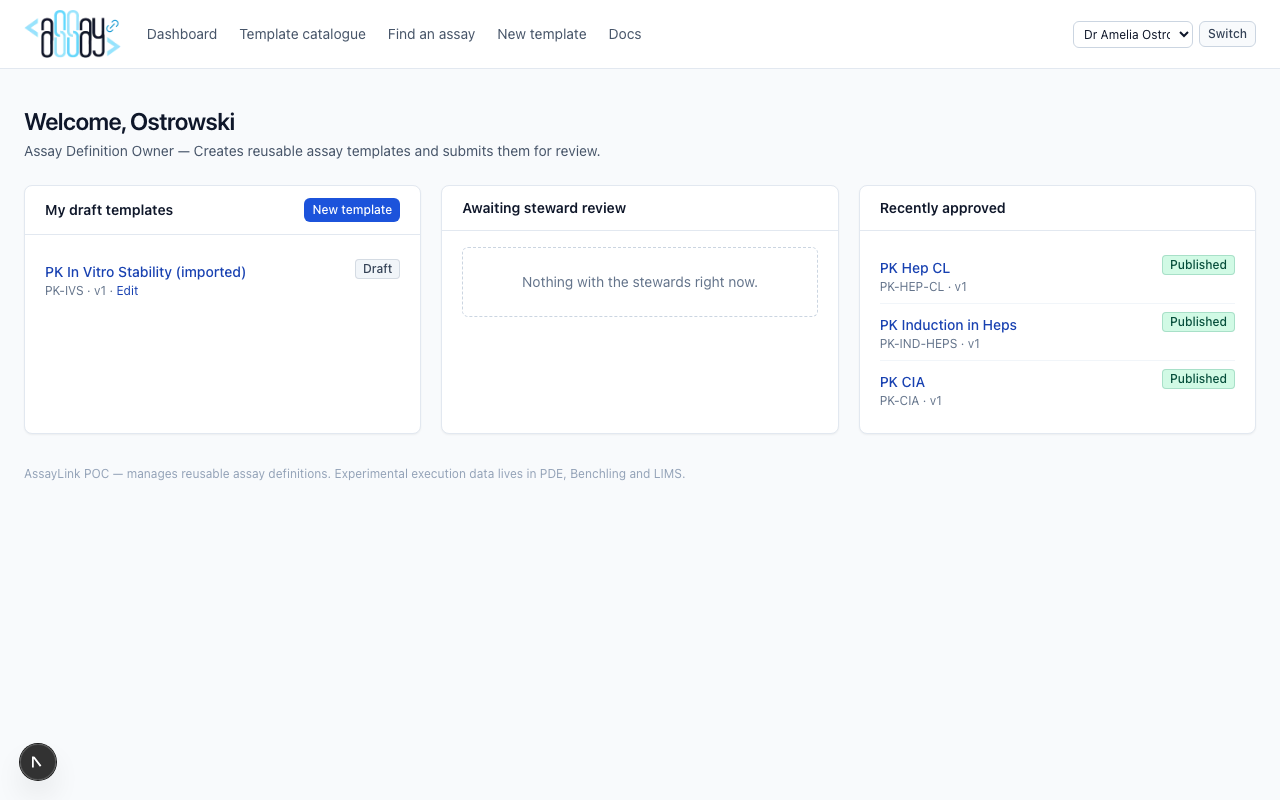Image resolution: width=1280 pixels, height=800 pixels.
Task: Open the PK Induction in Heps template
Action: (948, 325)
